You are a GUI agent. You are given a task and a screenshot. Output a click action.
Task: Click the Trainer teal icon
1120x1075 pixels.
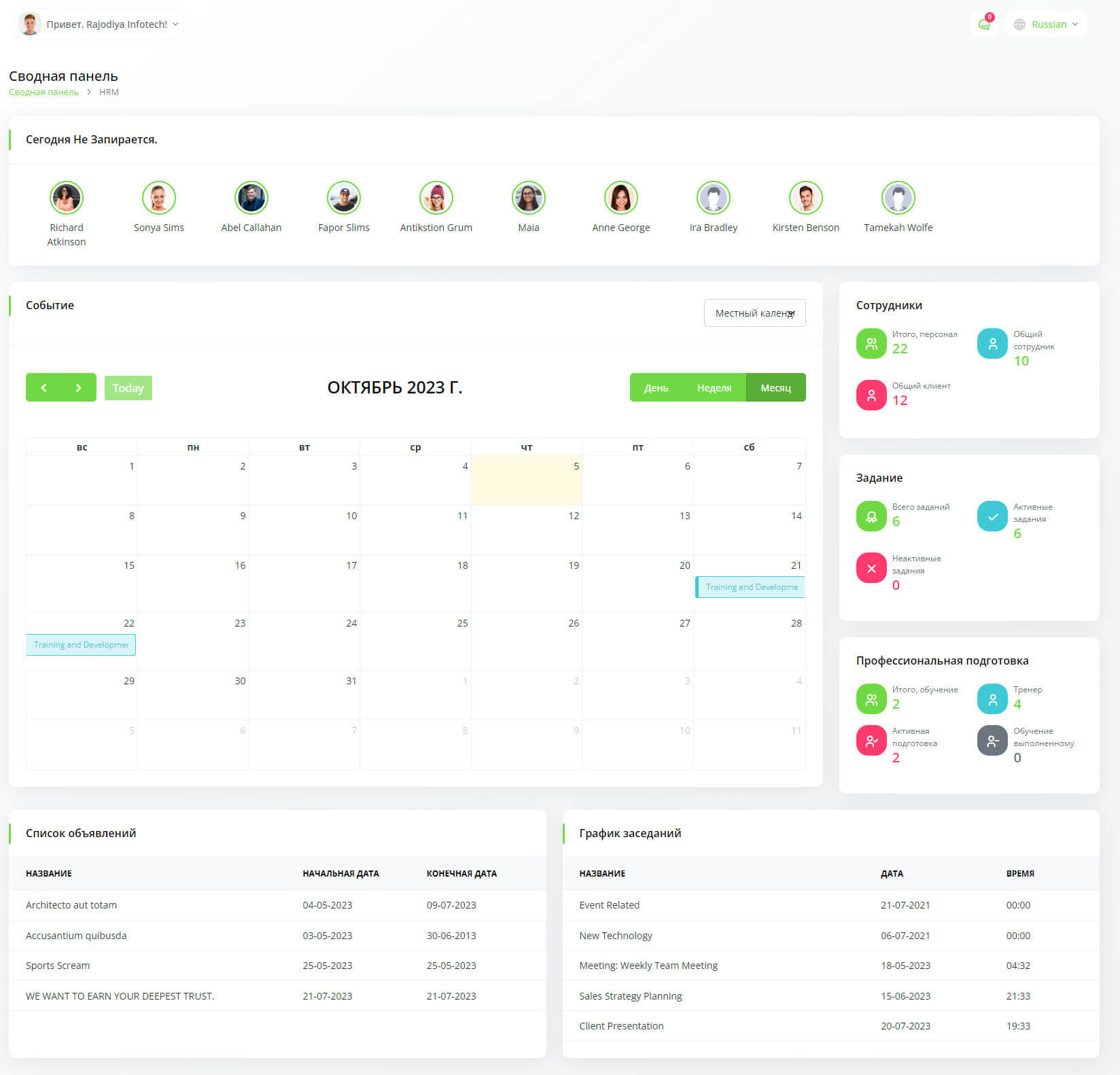click(x=992, y=699)
